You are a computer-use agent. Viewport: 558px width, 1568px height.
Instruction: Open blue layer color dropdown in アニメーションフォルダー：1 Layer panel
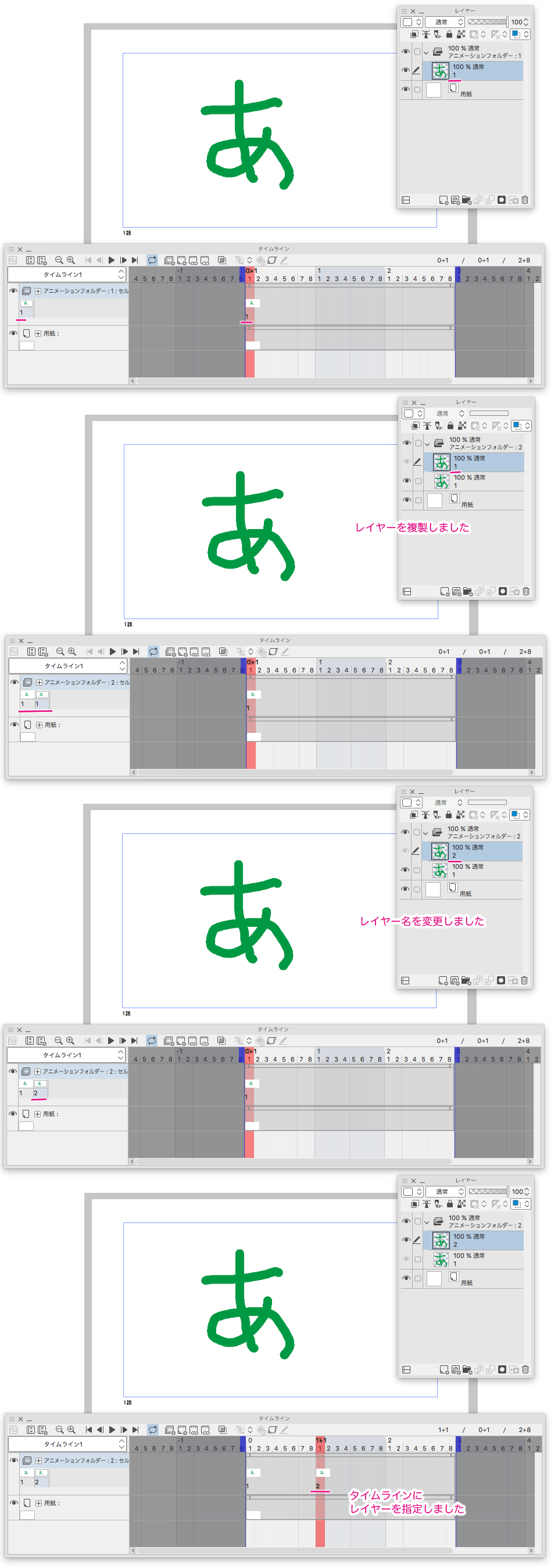coord(520,35)
